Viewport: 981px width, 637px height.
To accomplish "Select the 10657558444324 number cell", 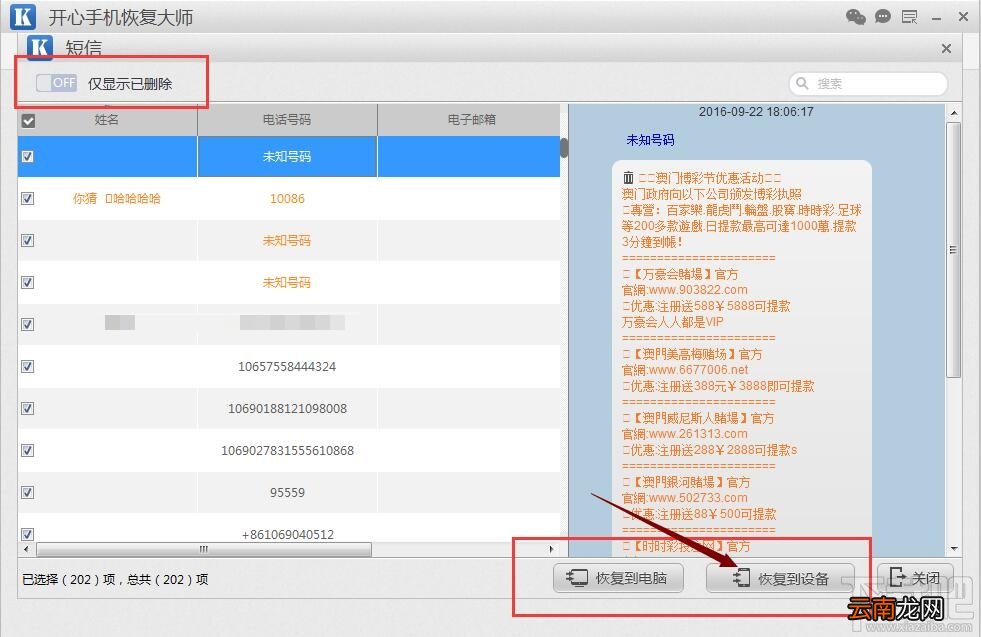I will [287, 367].
